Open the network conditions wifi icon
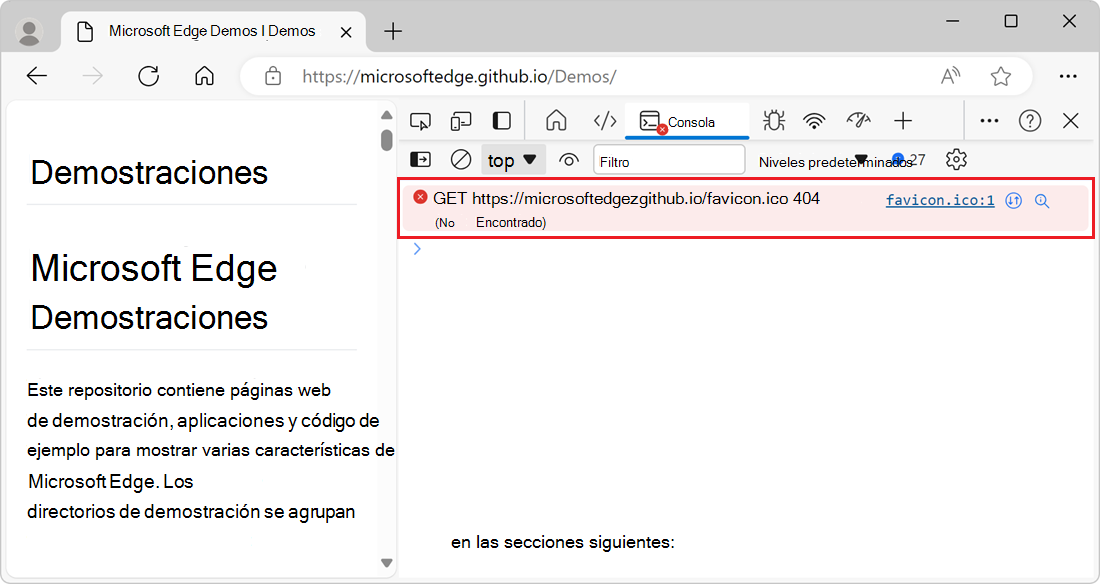The height and width of the screenshot is (584, 1100). click(814, 120)
